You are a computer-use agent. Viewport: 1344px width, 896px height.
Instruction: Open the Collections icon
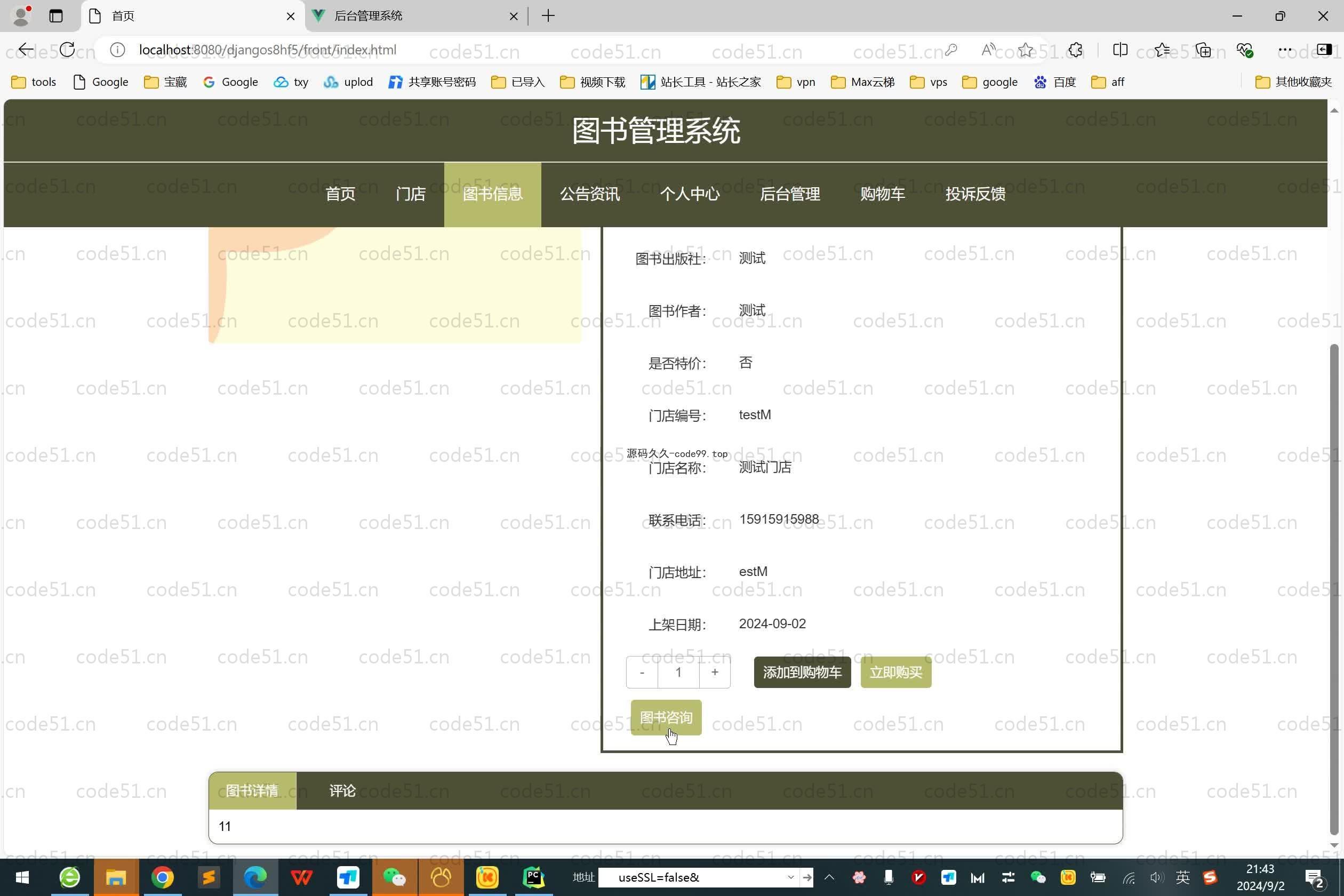coord(1203,50)
